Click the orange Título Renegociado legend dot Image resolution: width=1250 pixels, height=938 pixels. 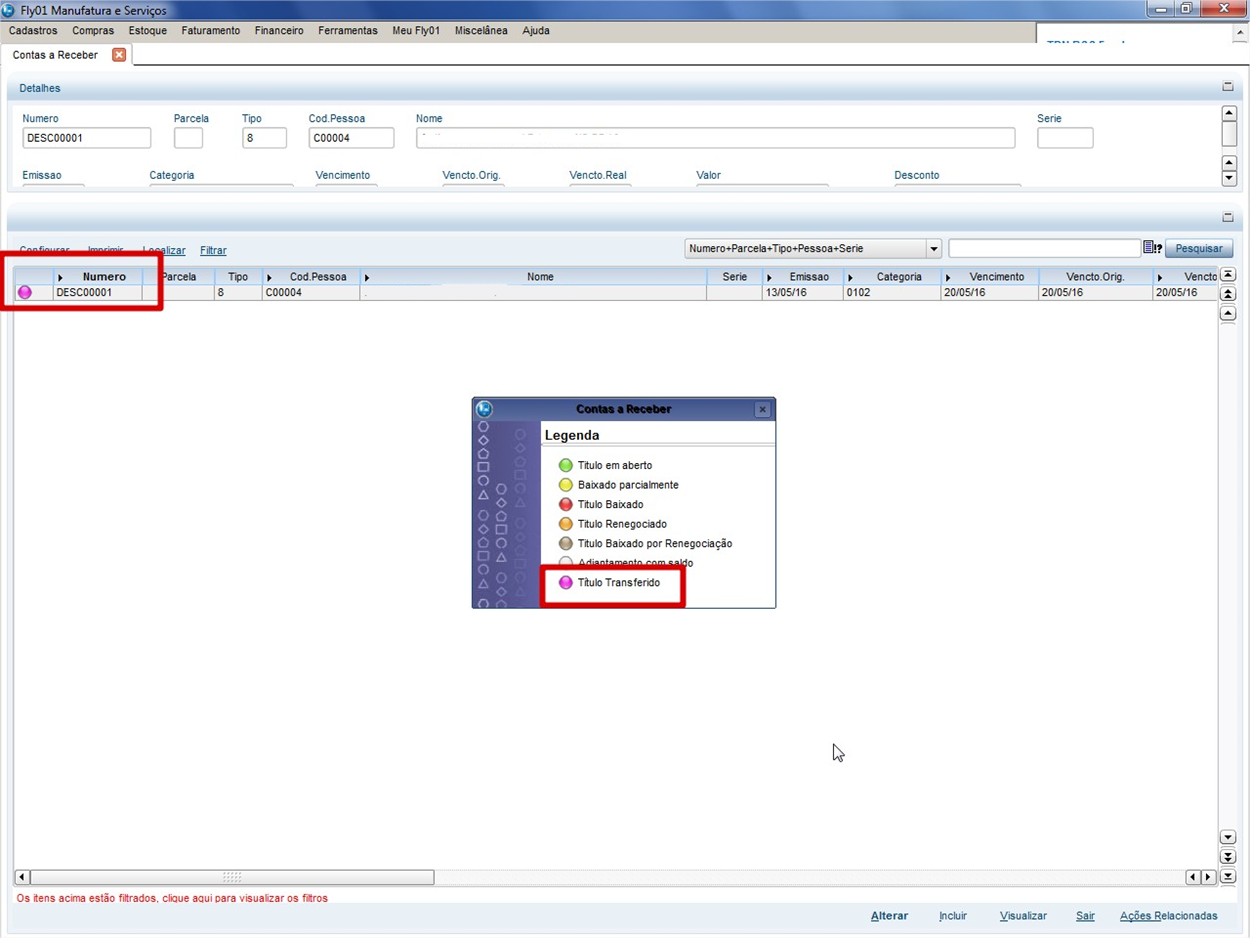(x=566, y=524)
